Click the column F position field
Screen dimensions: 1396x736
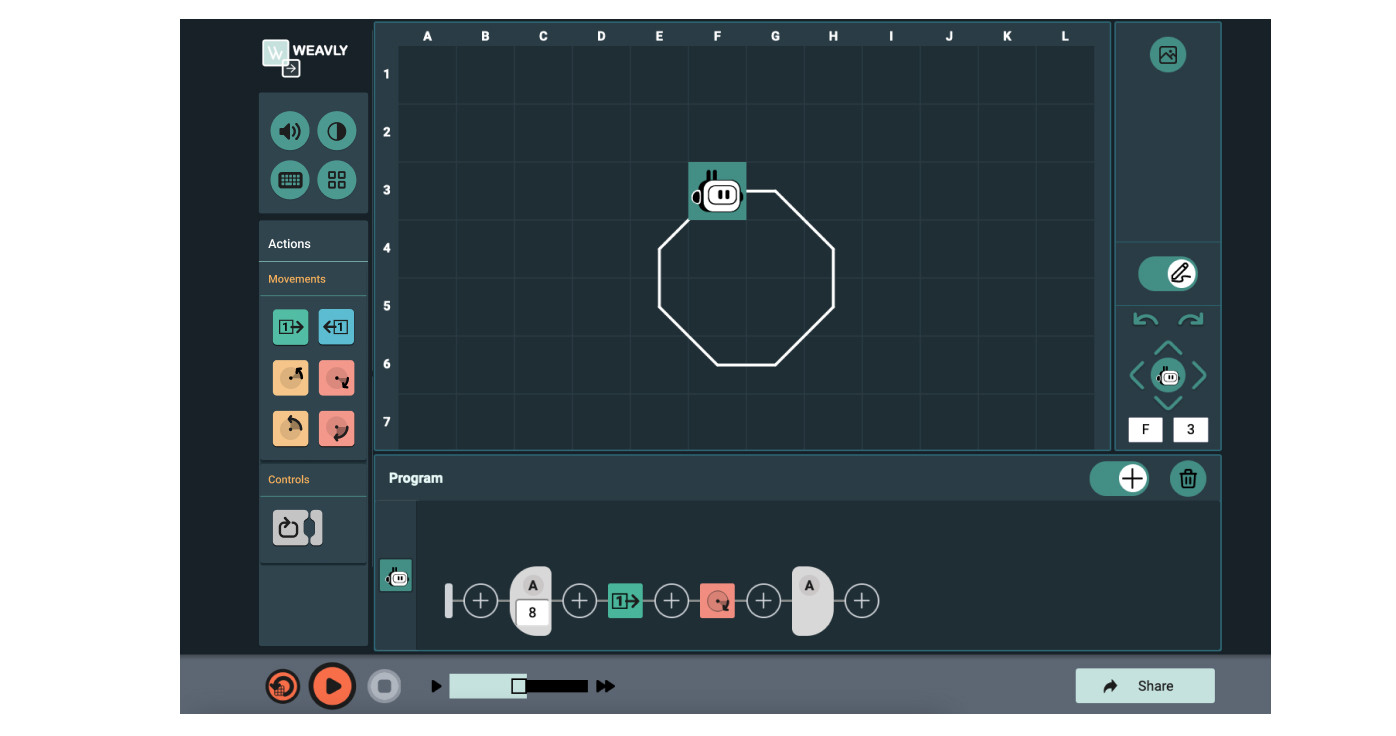1145,429
